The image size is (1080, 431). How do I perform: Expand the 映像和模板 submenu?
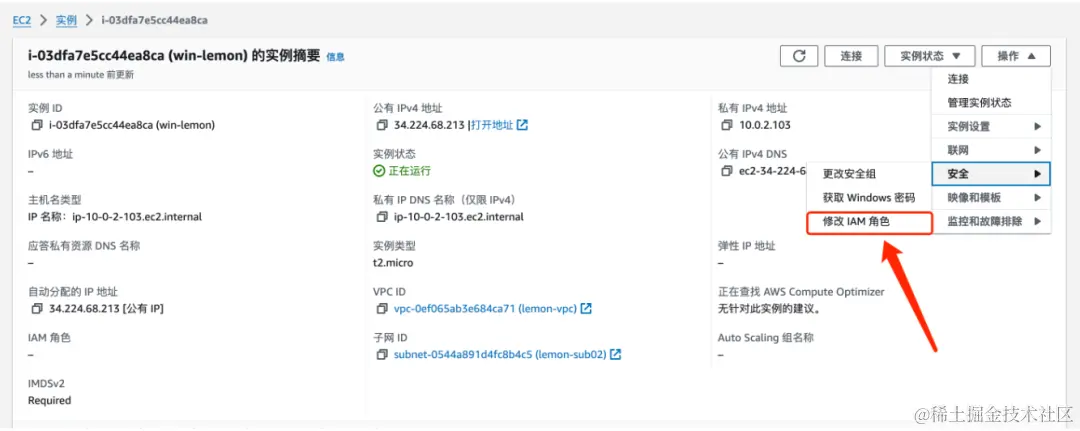991,198
